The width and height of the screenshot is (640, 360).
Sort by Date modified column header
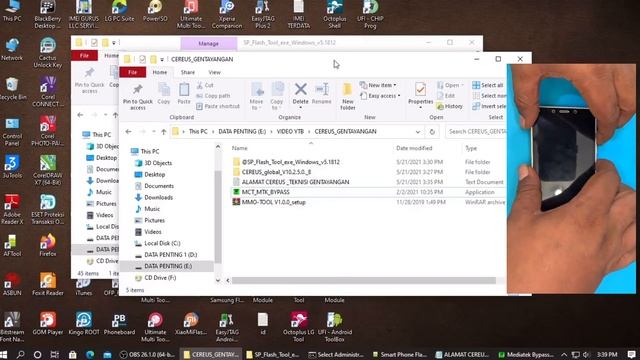tap(414, 148)
